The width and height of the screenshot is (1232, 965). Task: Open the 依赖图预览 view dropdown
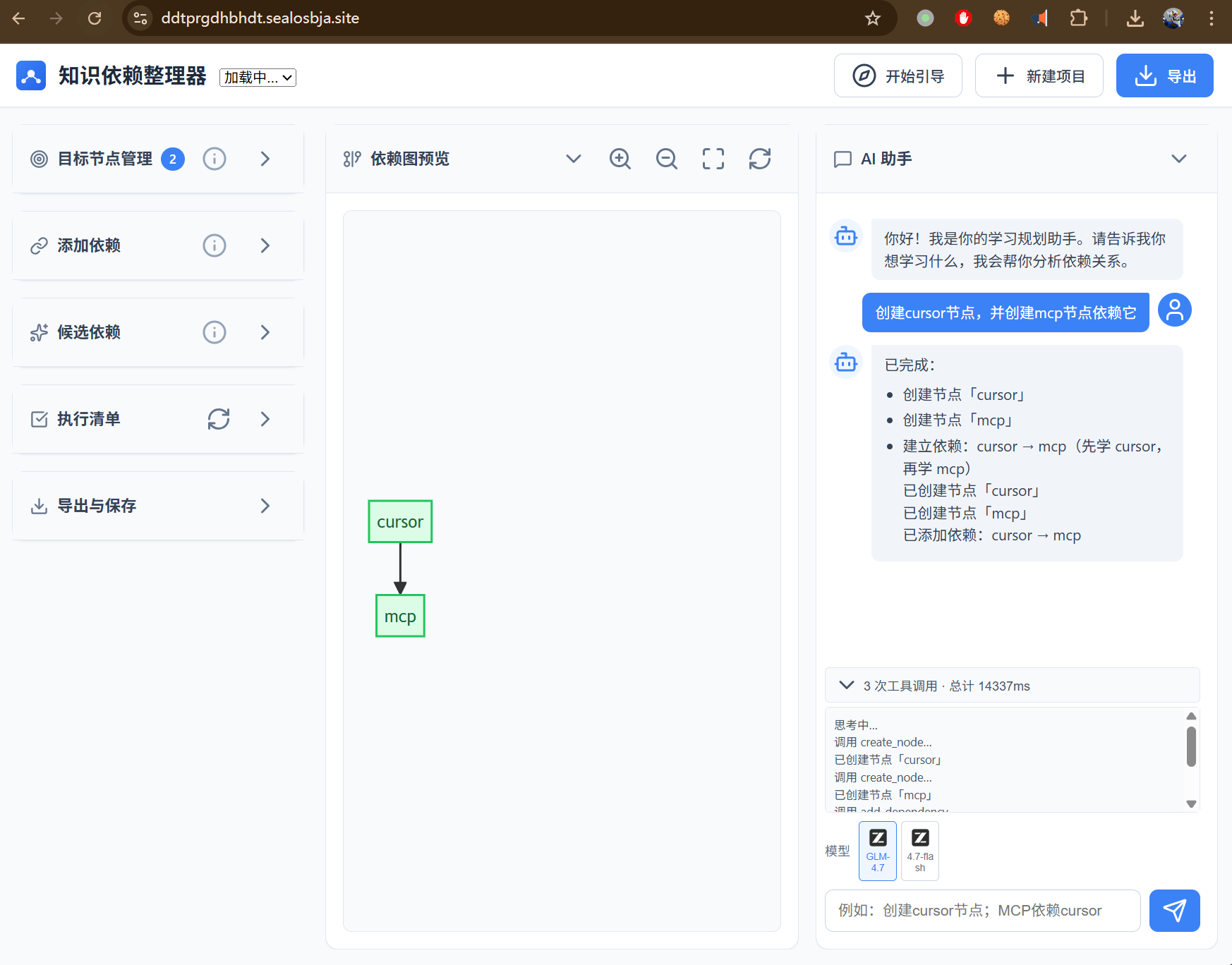[573, 159]
